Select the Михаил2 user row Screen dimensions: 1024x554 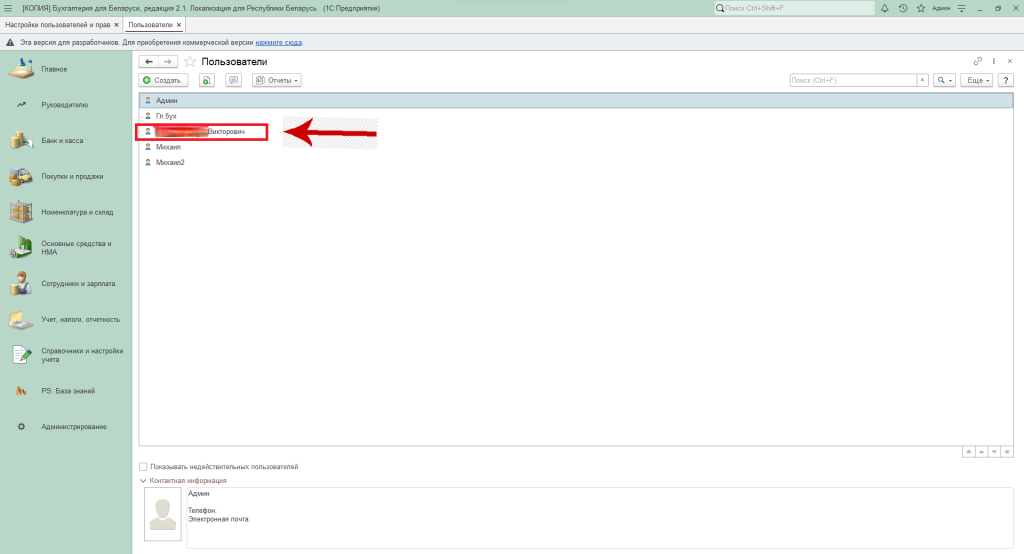tap(170, 162)
